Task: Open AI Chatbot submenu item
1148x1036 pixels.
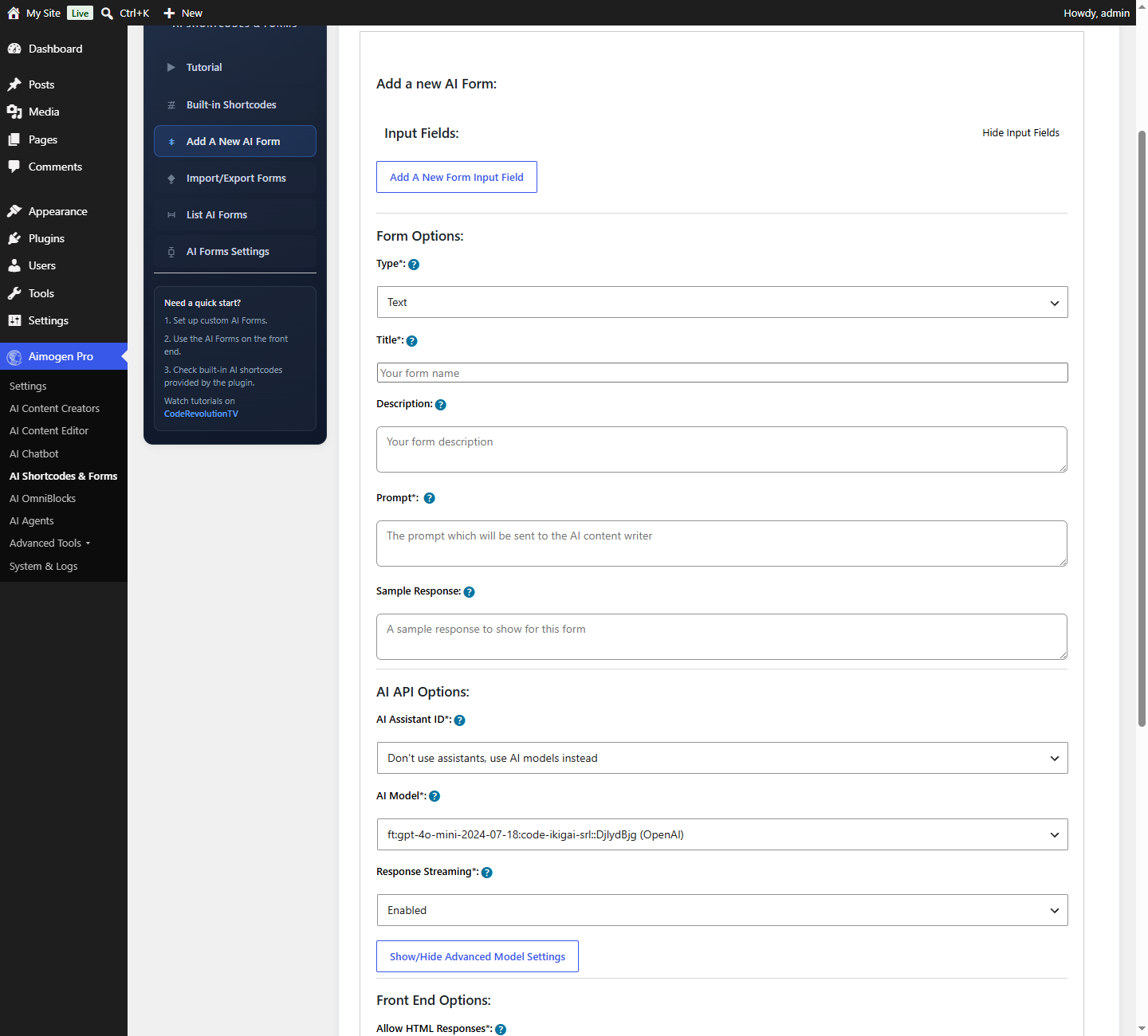Action: [x=34, y=454]
